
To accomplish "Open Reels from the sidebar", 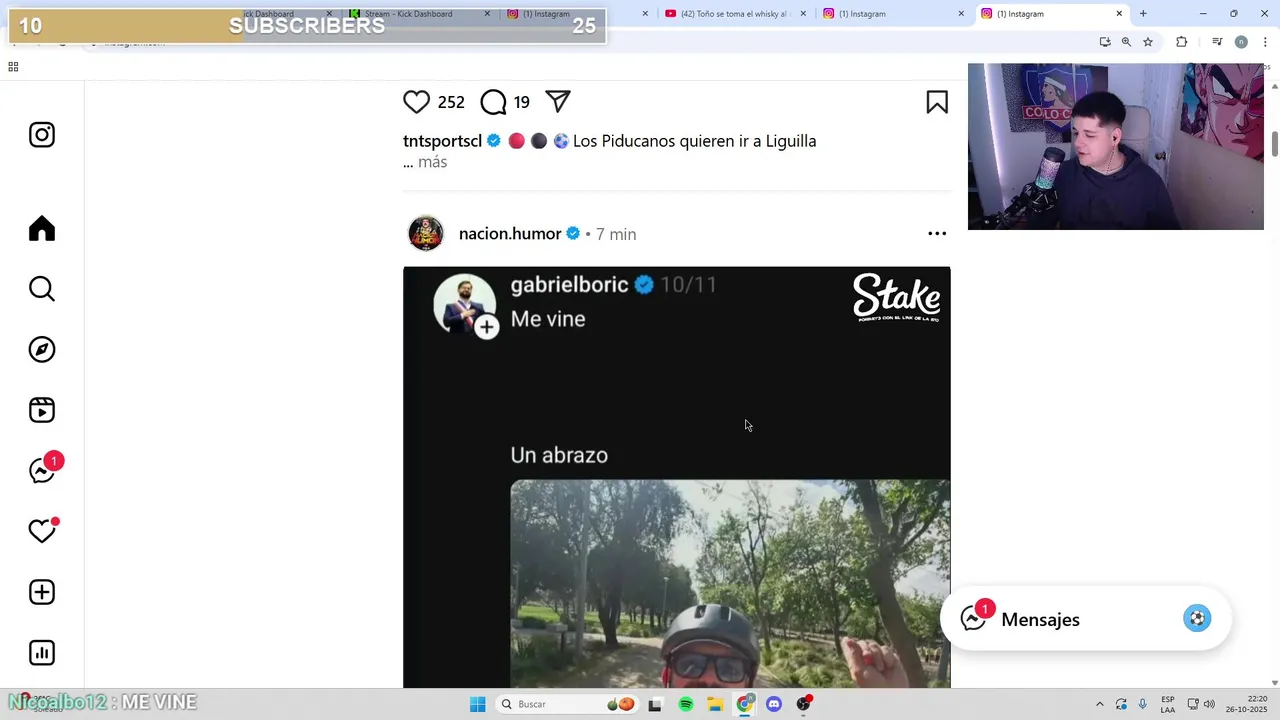I will 42,410.
